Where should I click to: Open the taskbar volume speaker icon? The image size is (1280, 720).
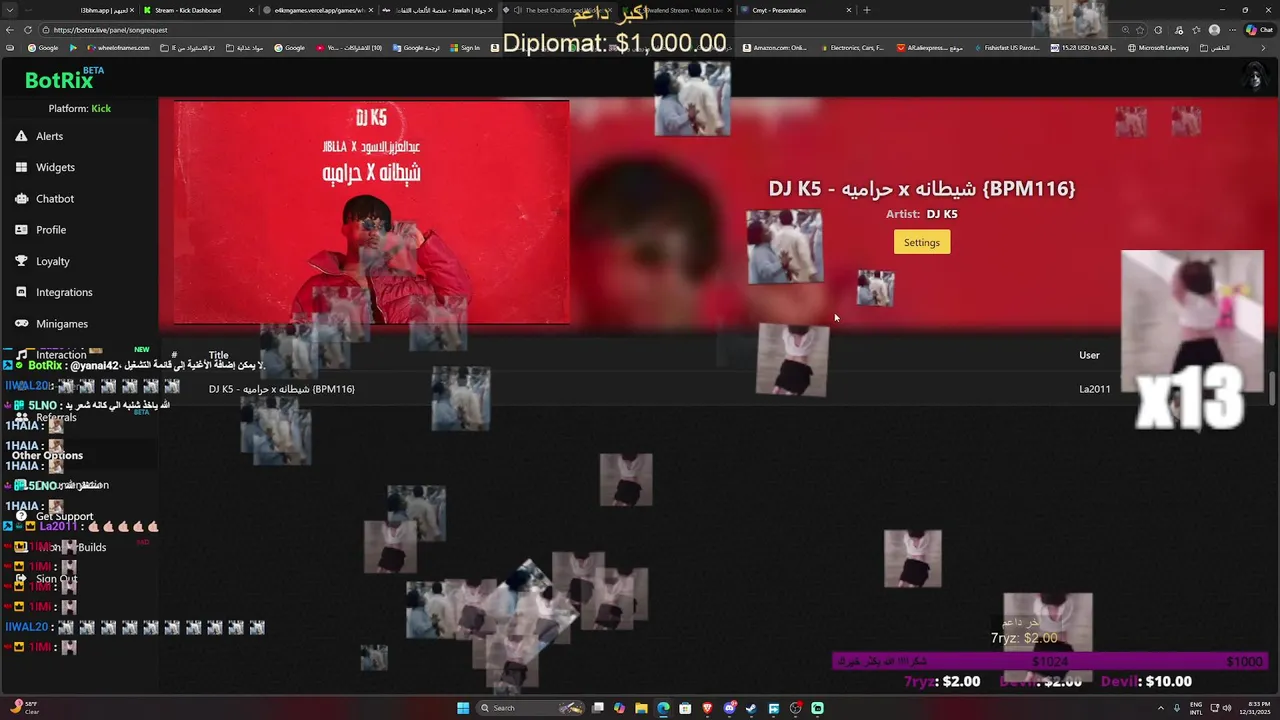(1225, 708)
